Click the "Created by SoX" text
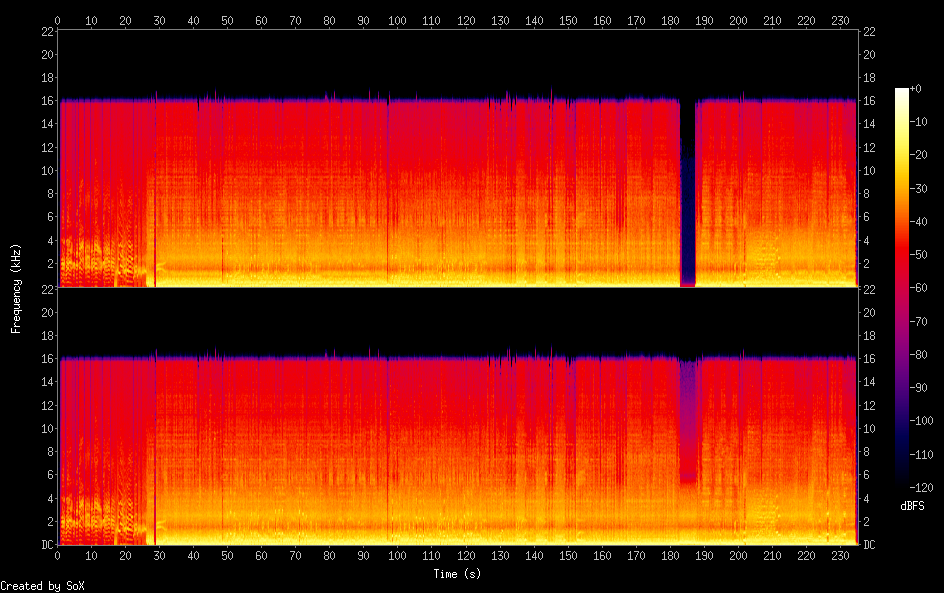944x593 pixels. click(35, 586)
